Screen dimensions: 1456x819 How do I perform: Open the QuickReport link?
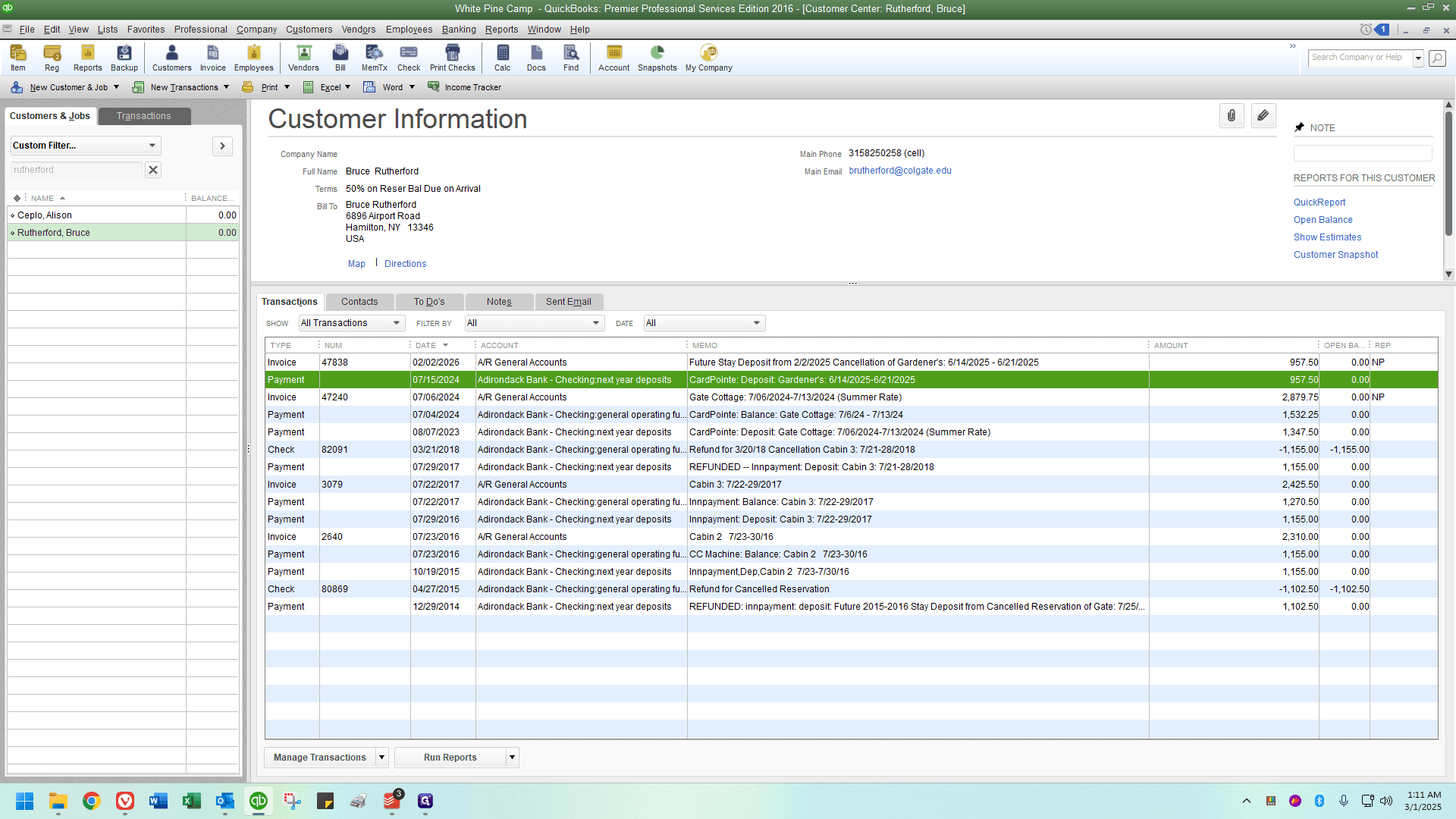tap(1319, 202)
